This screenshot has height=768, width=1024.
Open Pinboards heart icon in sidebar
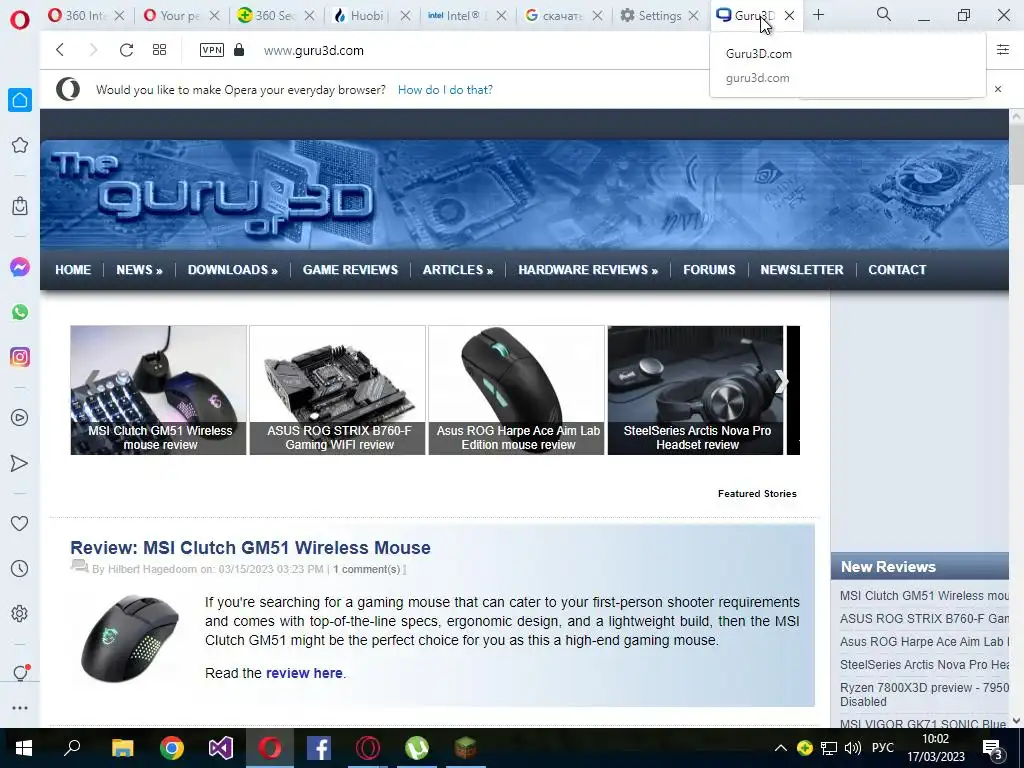tap(20, 523)
